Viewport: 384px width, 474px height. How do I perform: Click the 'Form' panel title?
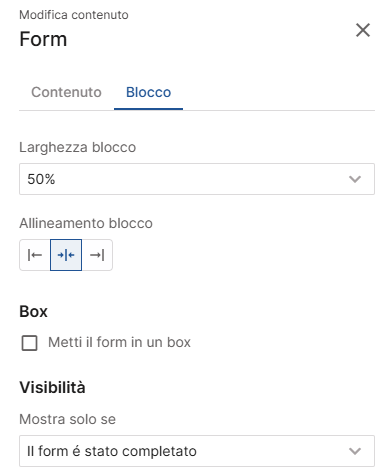coord(43,39)
